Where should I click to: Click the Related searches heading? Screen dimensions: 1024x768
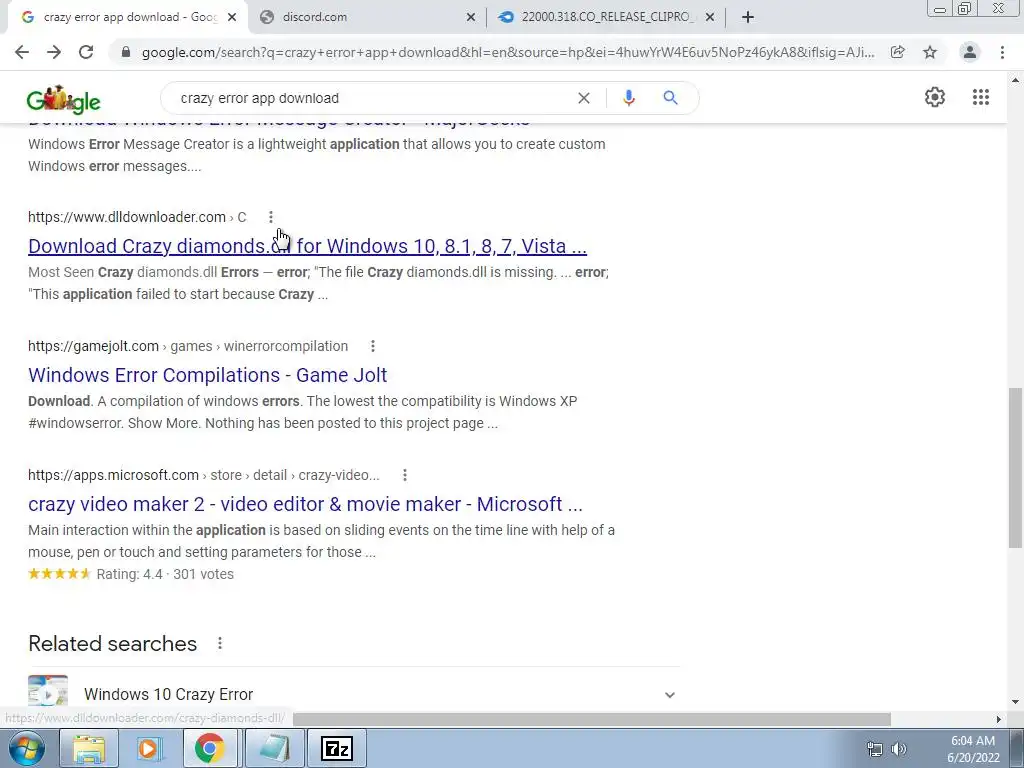click(112, 643)
